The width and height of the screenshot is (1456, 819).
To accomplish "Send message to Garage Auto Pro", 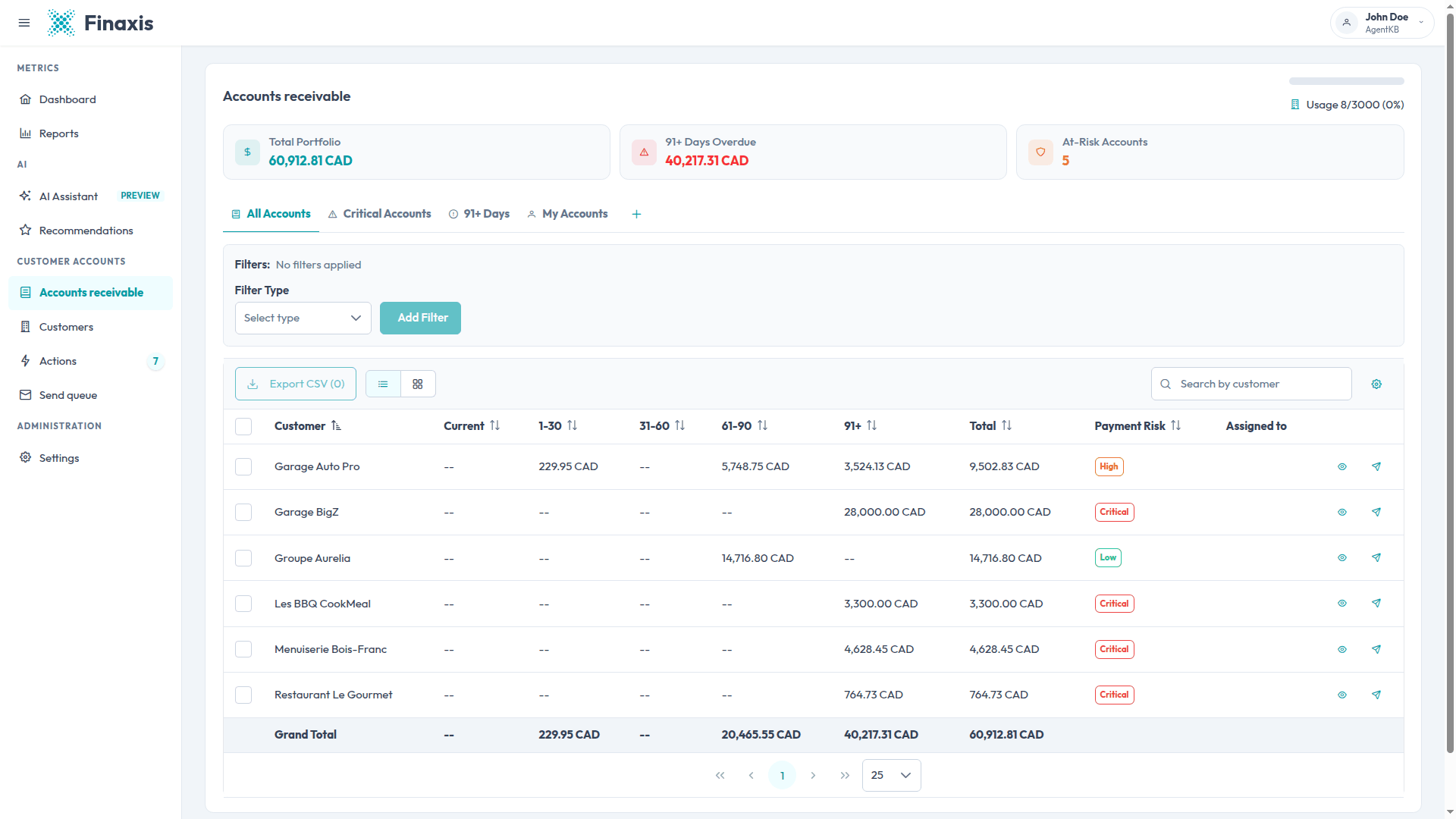I will click(1376, 467).
